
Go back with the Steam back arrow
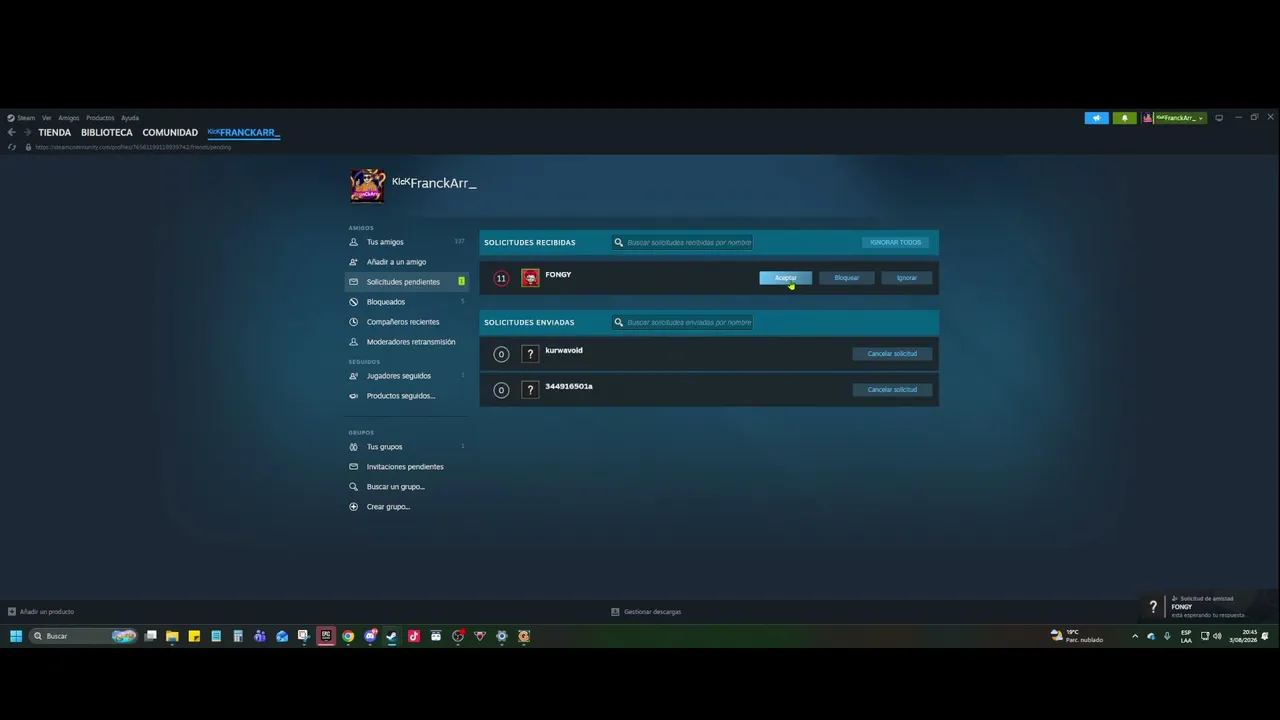(x=12, y=132)
